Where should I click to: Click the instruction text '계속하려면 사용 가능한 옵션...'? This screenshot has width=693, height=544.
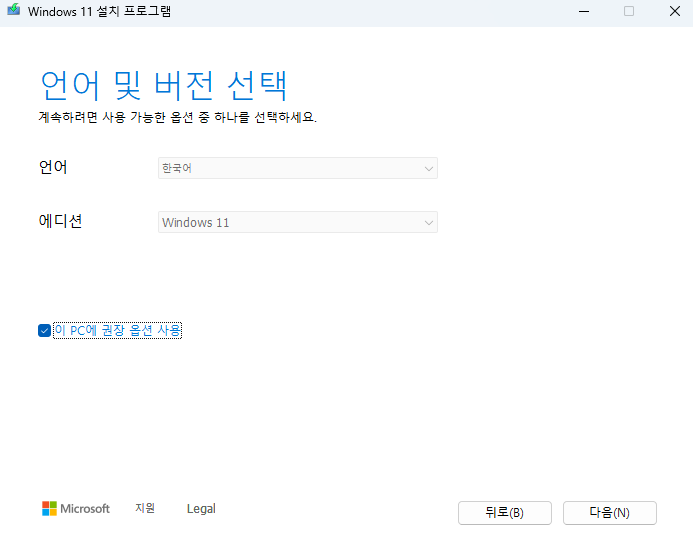(x=178, y=117)
